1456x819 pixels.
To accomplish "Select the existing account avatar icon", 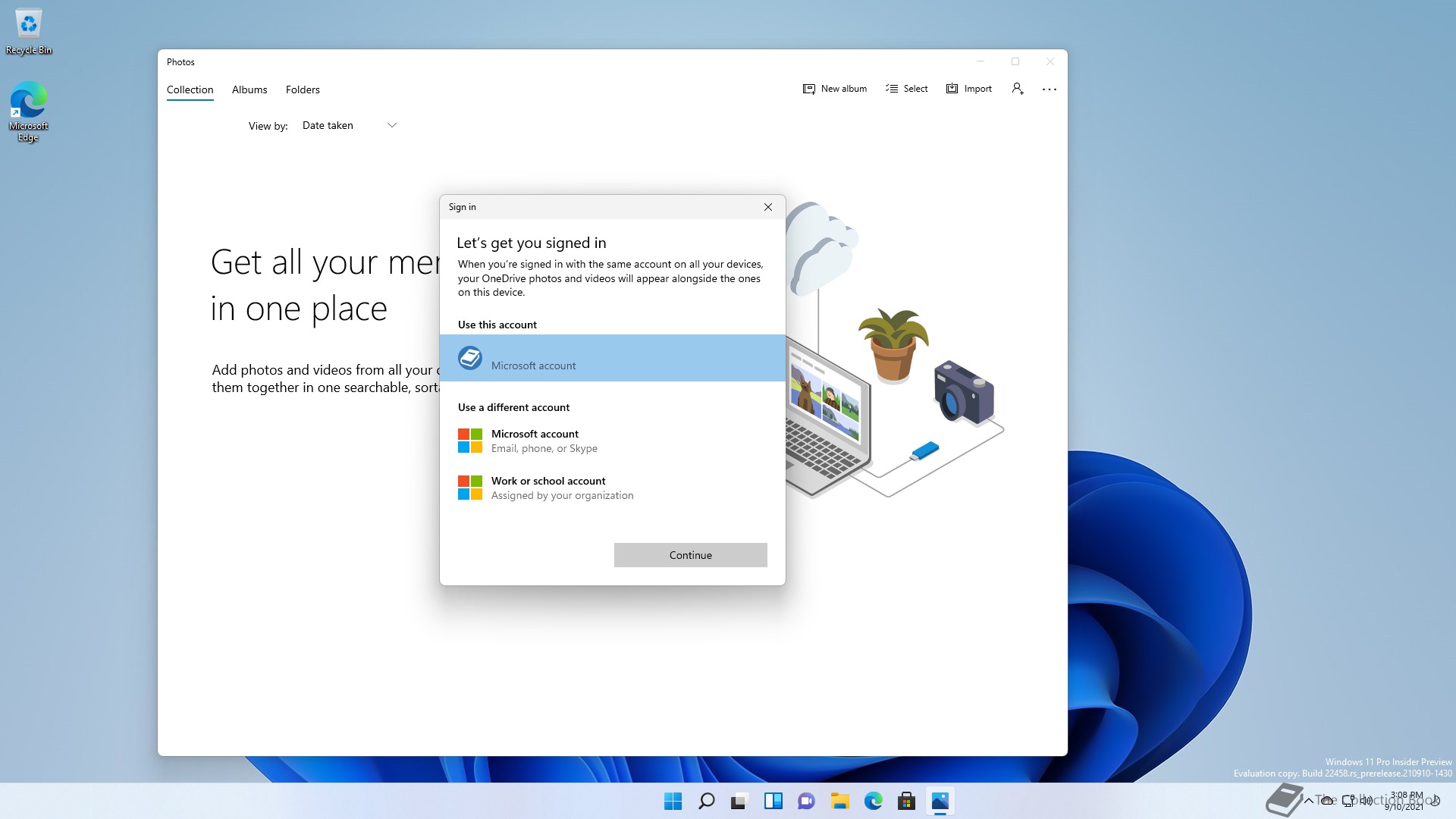I will coord(470,358).
